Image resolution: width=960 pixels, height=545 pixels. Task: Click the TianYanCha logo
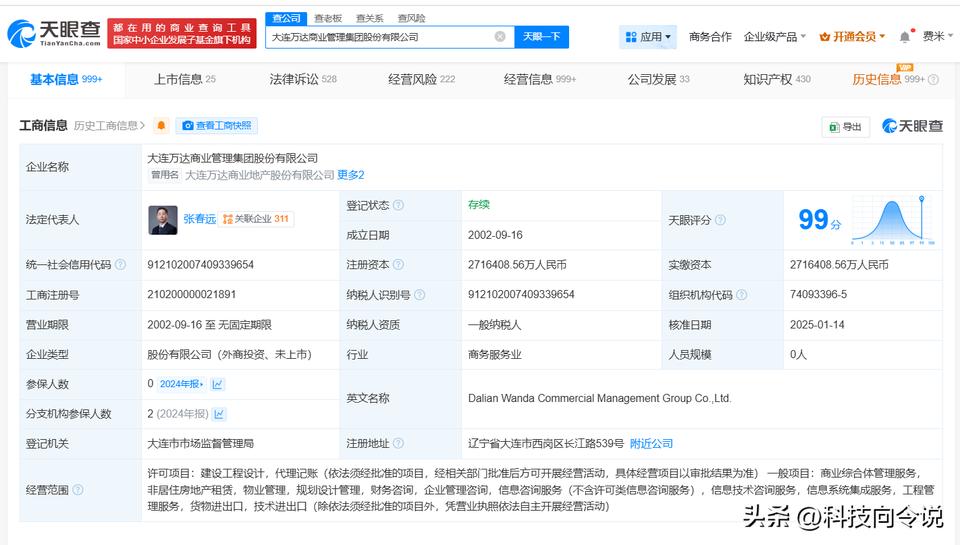(x=54, y=33)
